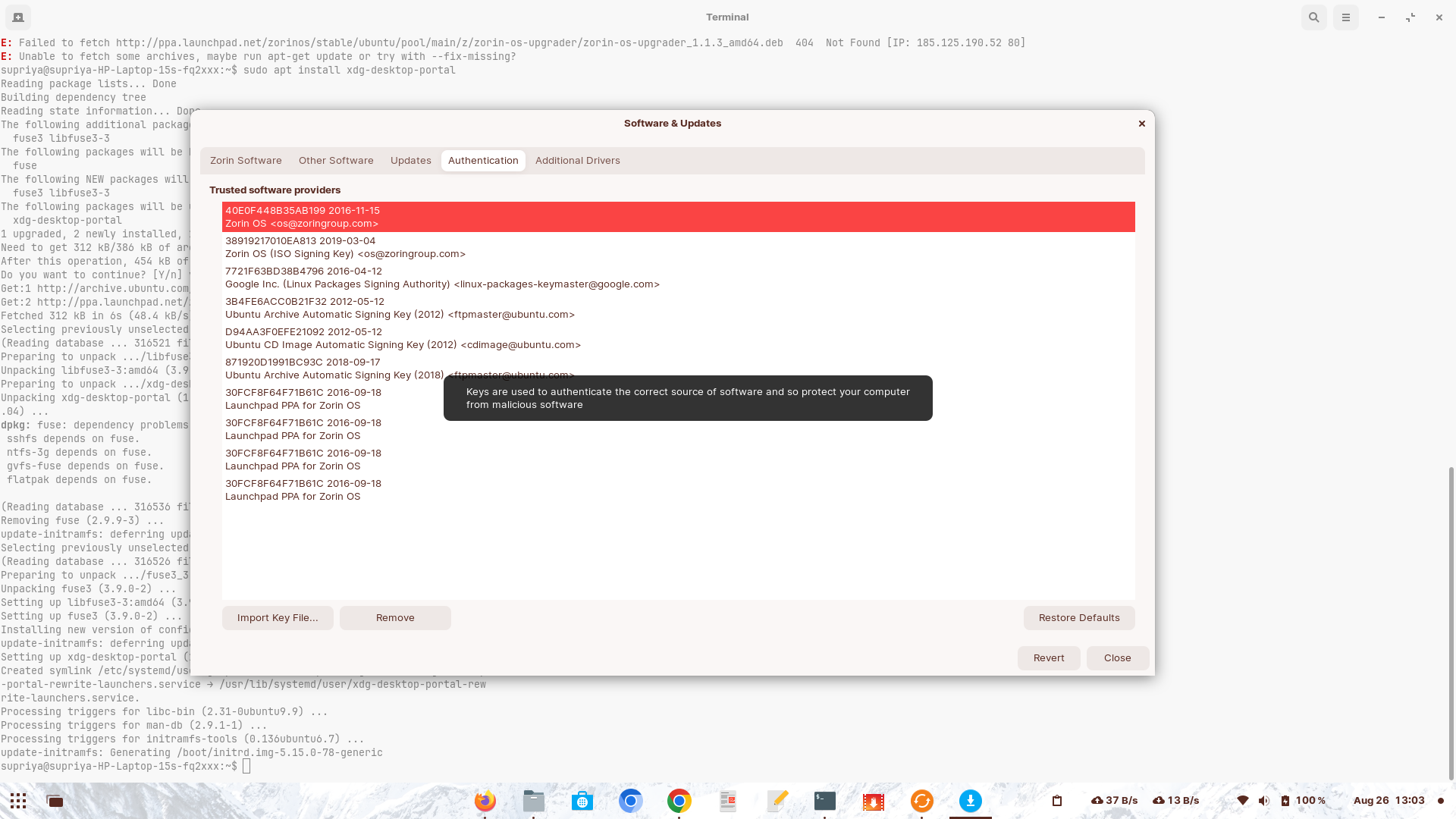Screen dimensions: 1456x819
Task: Open the red video downloader taskbar icon
Action: (x=874, y=801)
